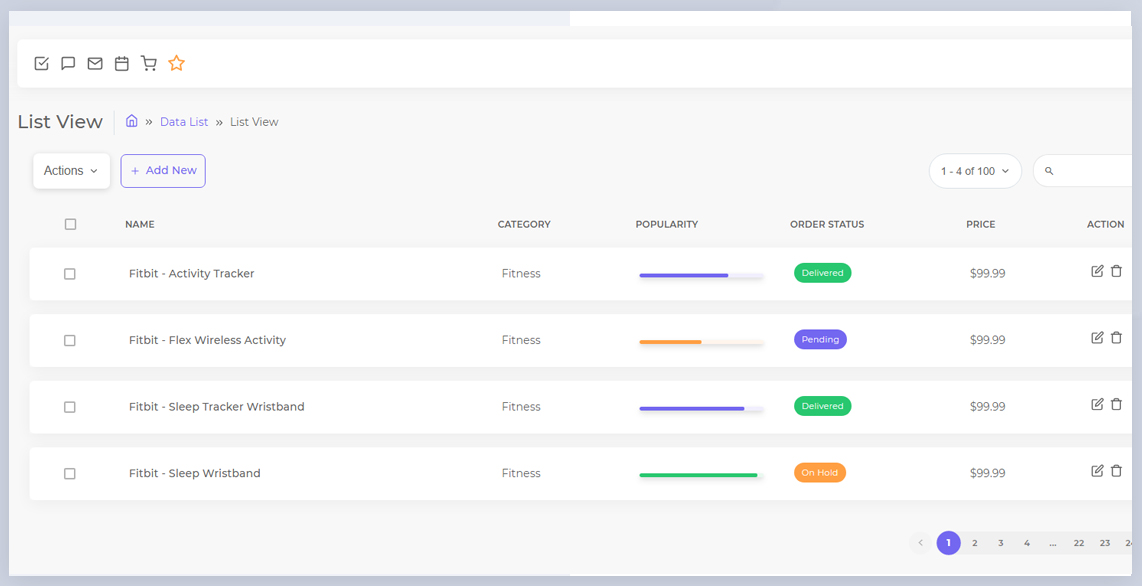Sort by the POPULARITY column header
Image resolution: width=1142 pixels, height=586 pixels.
[667, 224]
